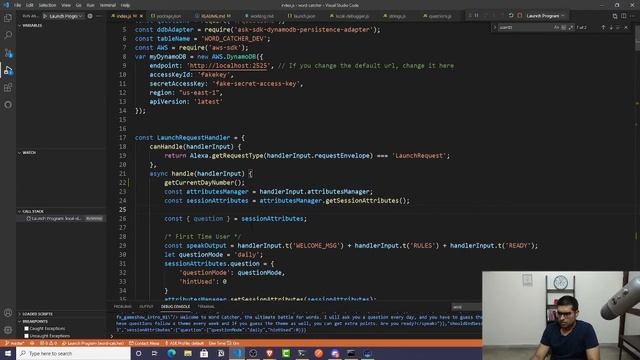Open changes compare icon in editor actions
The width and height of the screenshot is (640, 360).
[x=615, y=16]
